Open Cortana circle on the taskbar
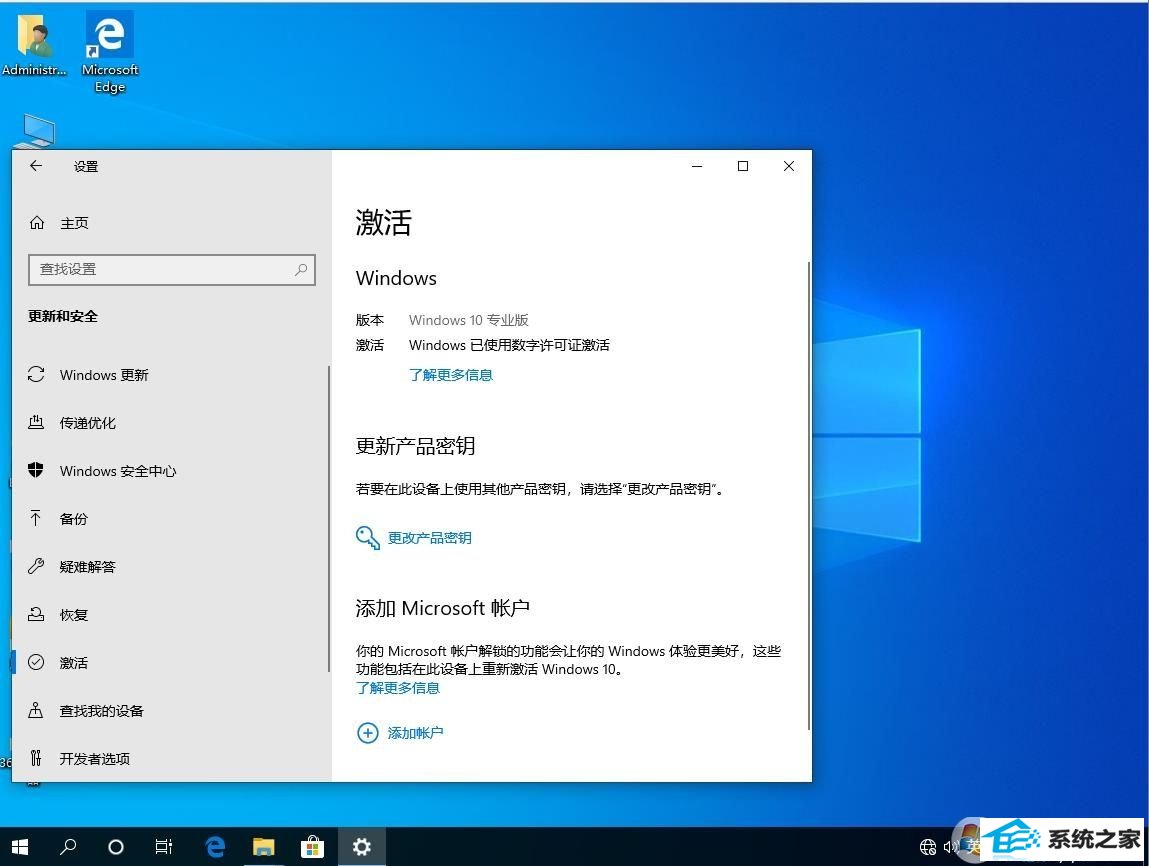The image size is (1149, 866). [x=116, y=847]
